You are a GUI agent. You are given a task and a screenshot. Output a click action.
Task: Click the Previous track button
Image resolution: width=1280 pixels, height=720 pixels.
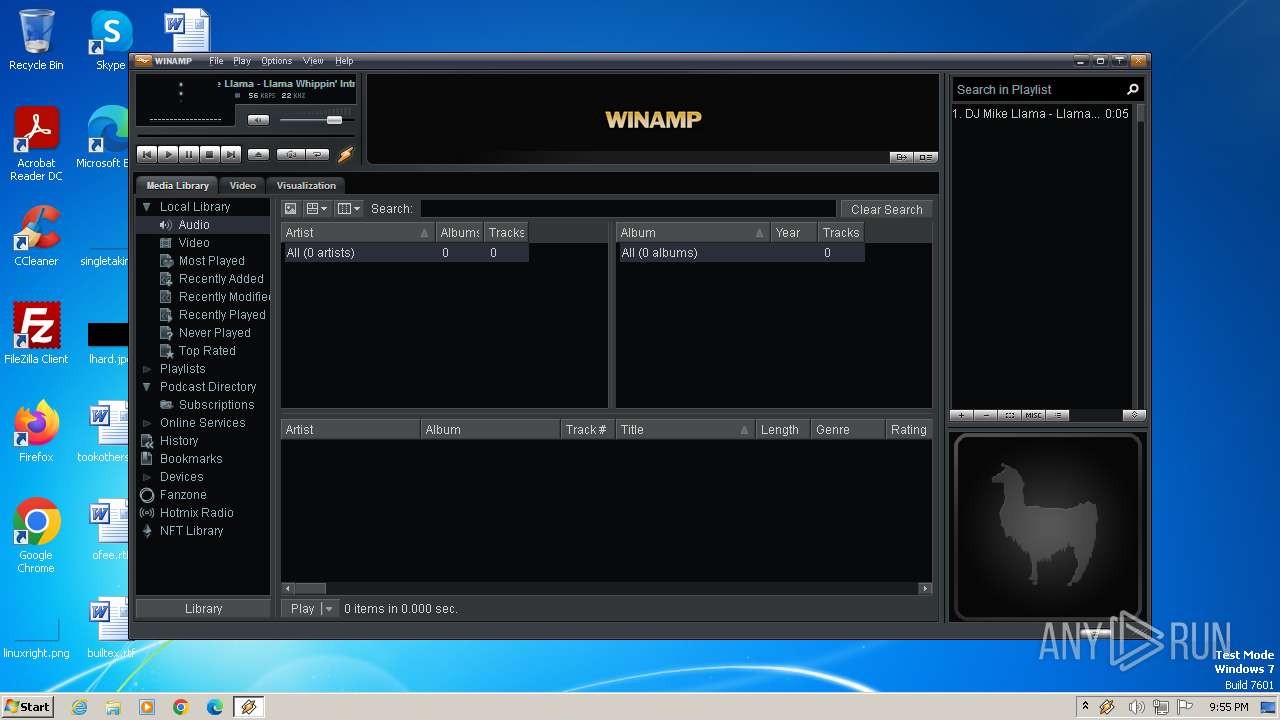tap(147, 154)
